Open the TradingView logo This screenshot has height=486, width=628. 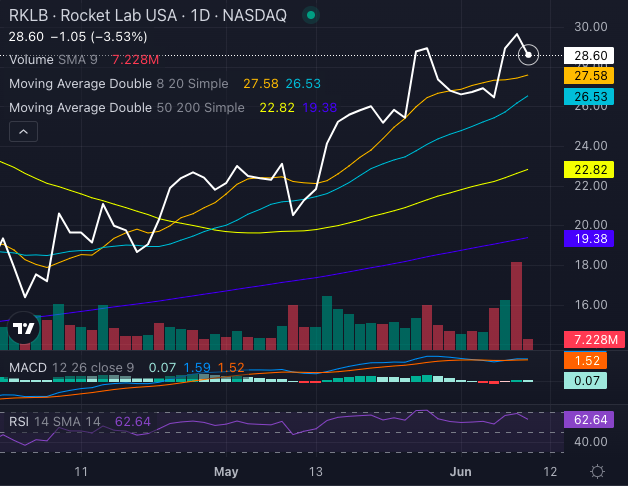[x=24, y=328]
